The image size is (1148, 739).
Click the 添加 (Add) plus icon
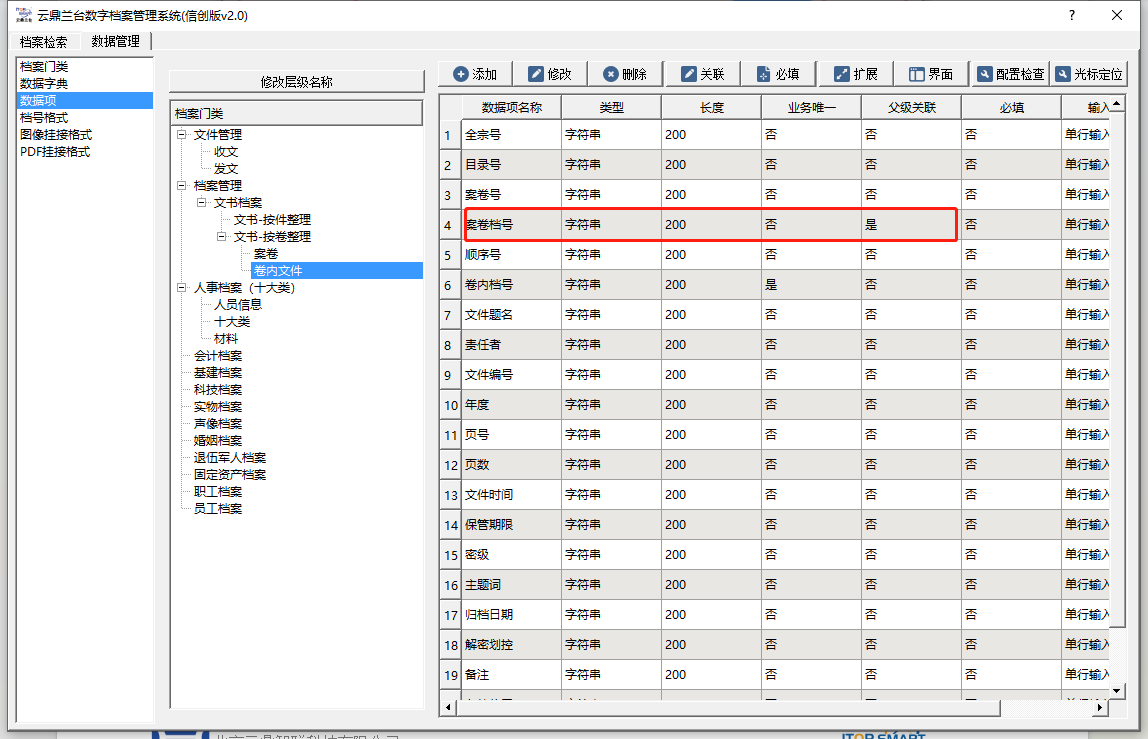[x=461, y=74]
